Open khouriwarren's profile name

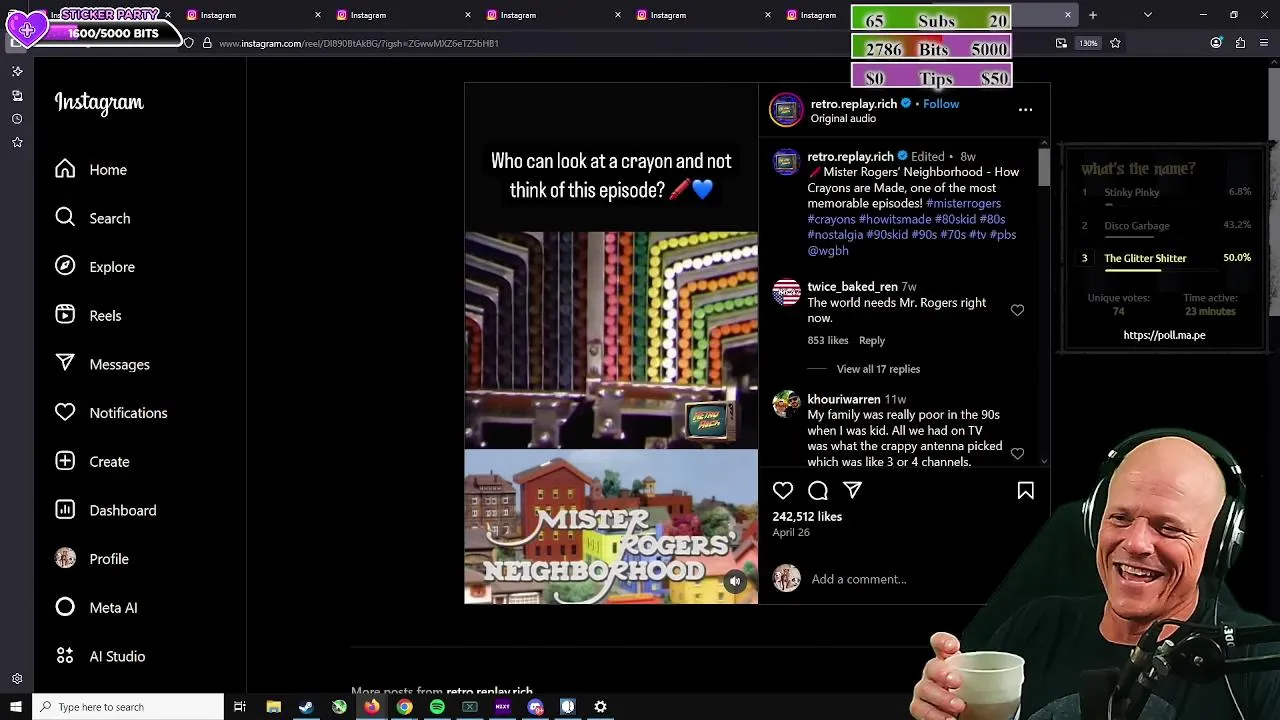coord(844,399)
